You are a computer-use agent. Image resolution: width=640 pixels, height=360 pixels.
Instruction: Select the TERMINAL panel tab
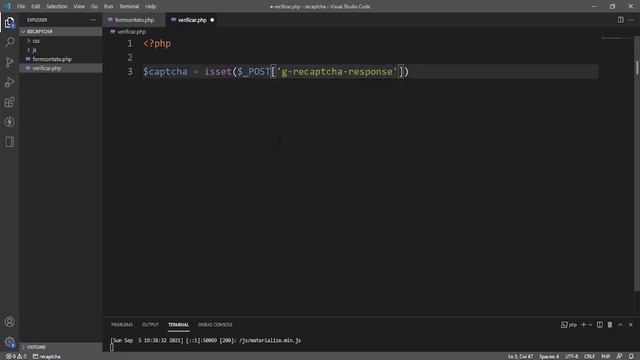point(178,325)
